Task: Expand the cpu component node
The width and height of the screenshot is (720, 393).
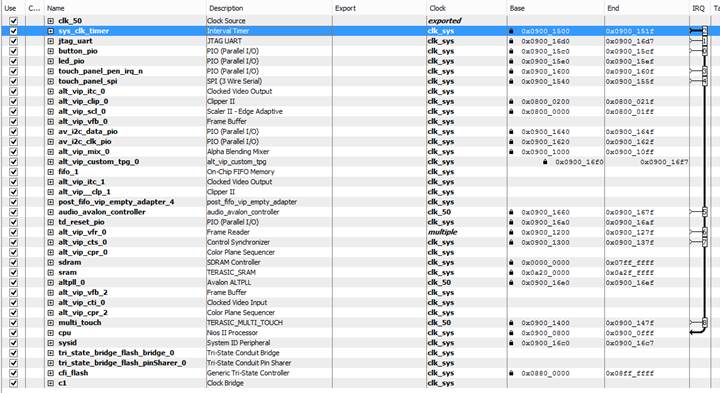Action: click(51, 333)
